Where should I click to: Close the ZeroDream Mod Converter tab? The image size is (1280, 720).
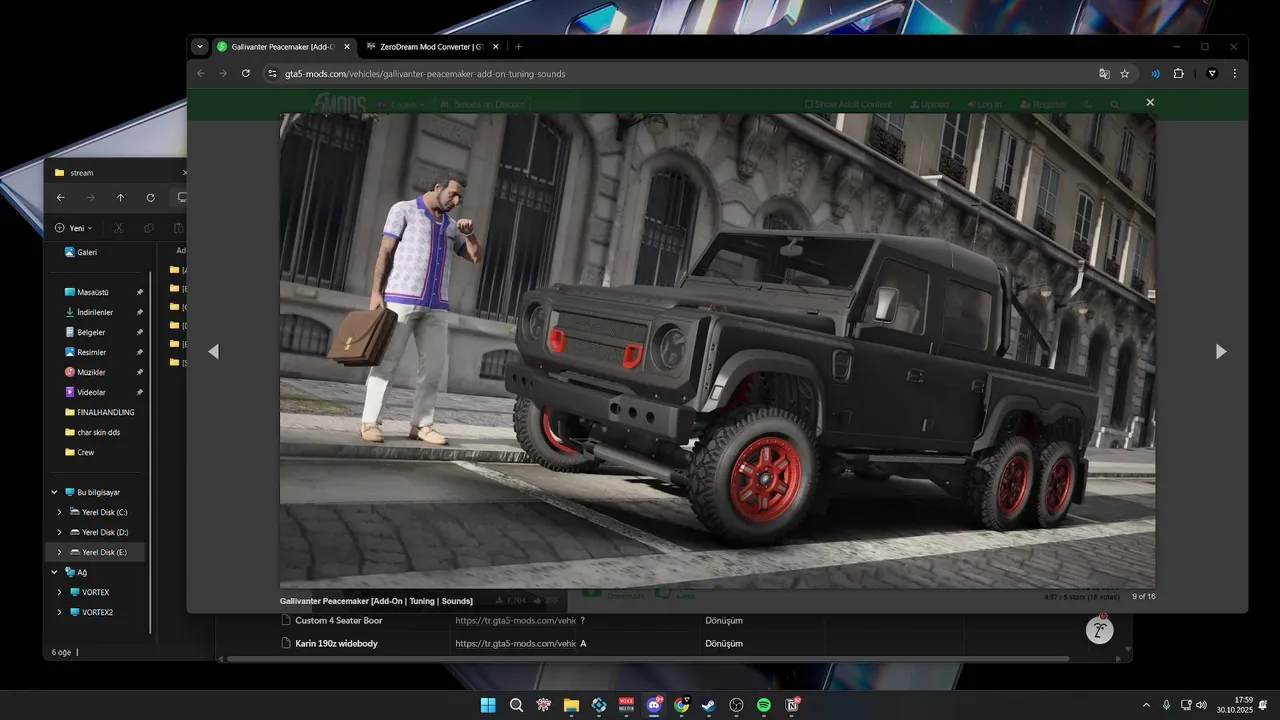point(495,46)
